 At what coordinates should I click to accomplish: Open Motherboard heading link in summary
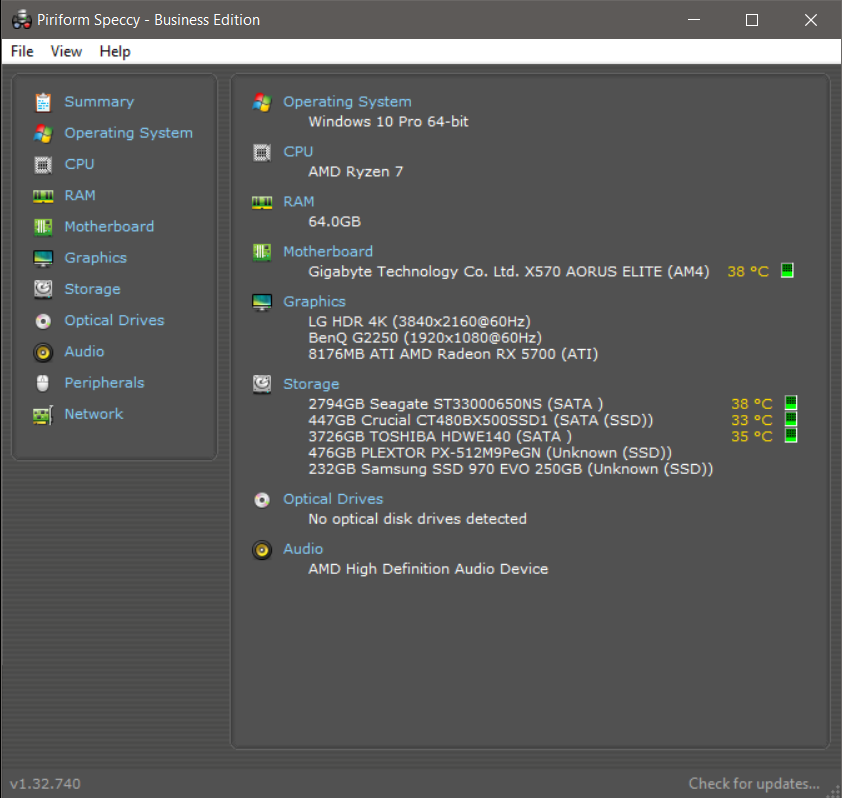pyautogui.click(x=328, y=252)
